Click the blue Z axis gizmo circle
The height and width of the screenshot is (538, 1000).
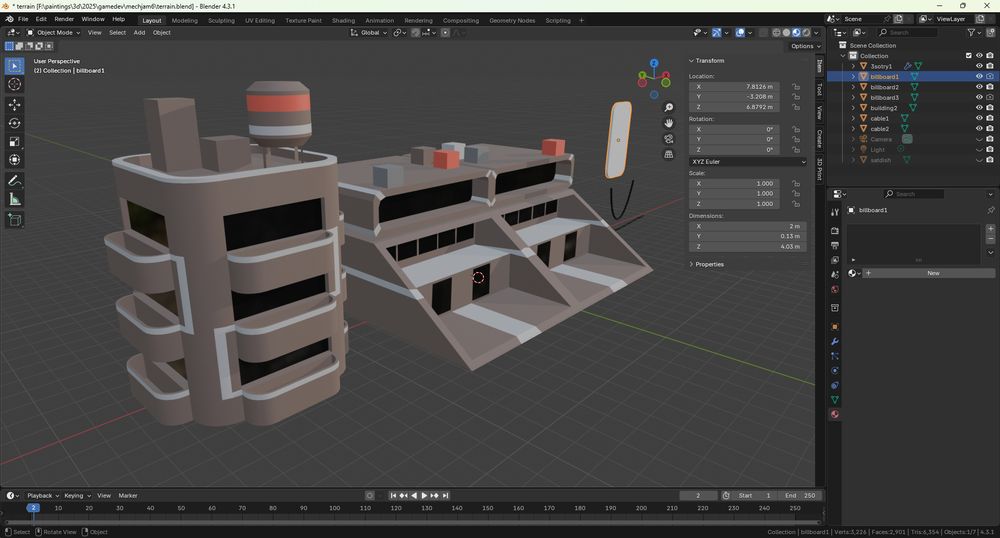click(654, 63)
